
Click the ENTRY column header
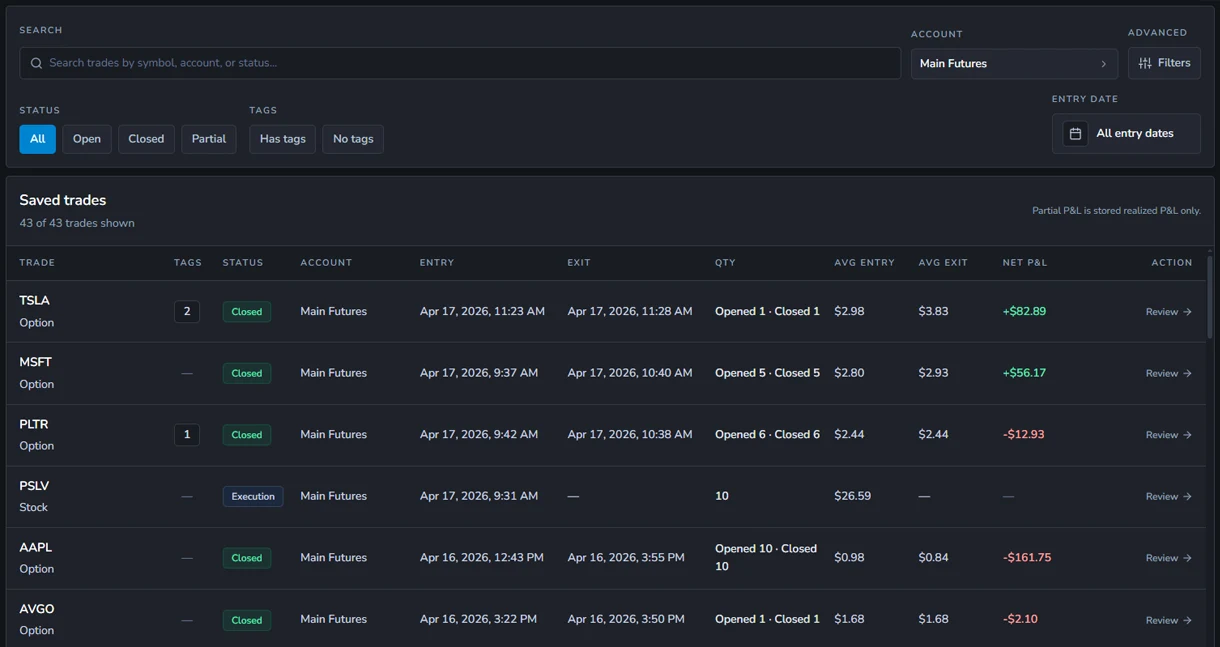tap(437, 263)
